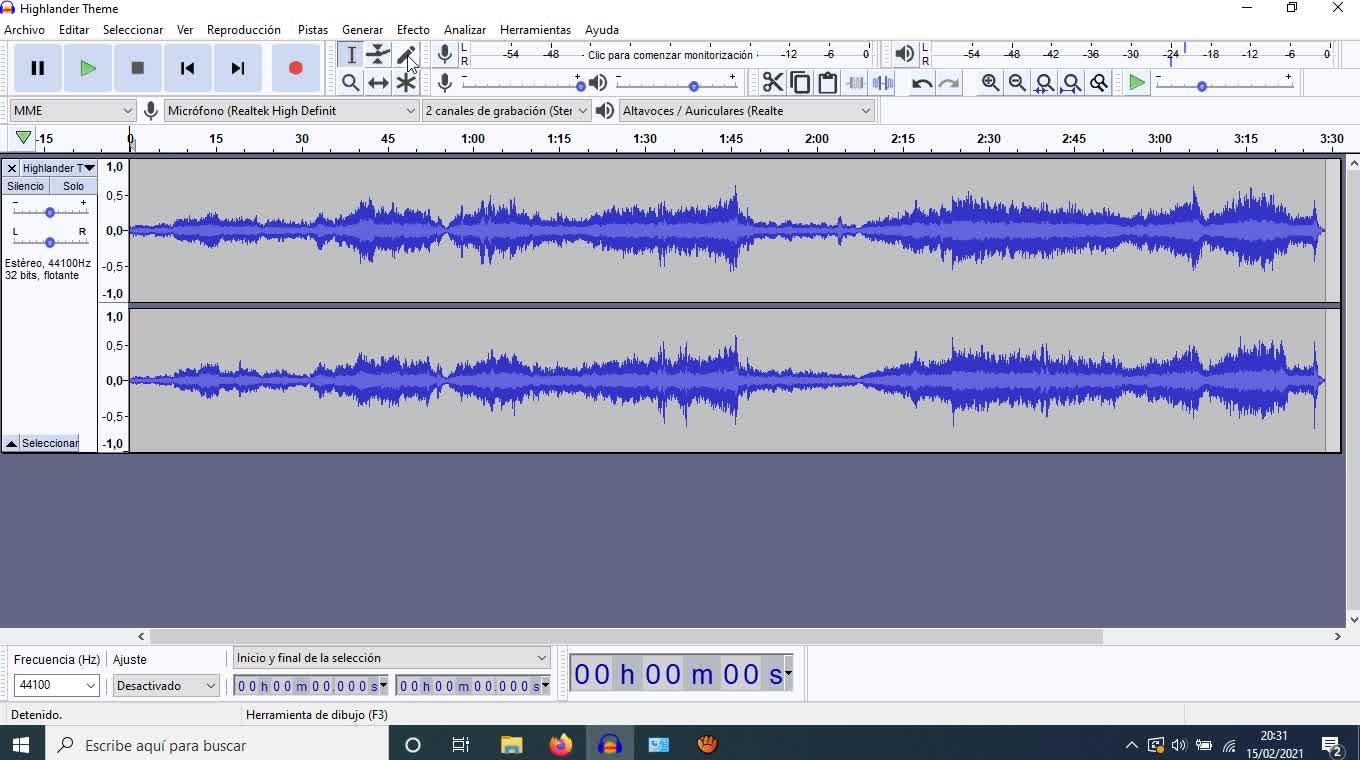Click the 1:00 mark on the timeline ruler
The height and width of the screenshot is (760, 1360).
(x=473, y=139)
